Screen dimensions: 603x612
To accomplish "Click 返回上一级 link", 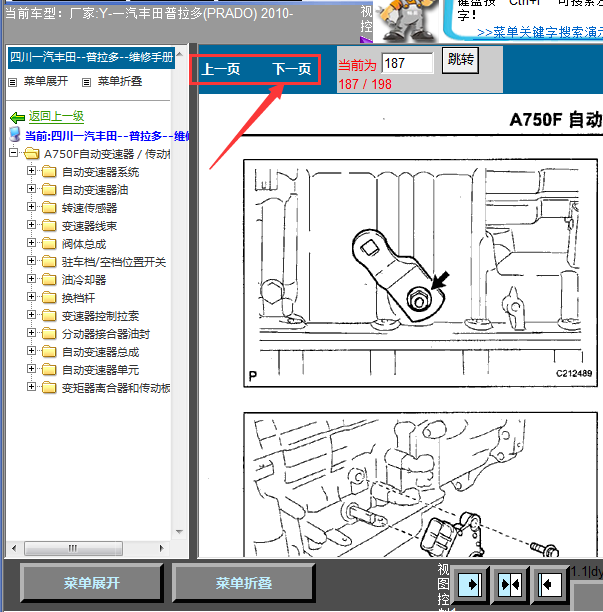I will 56,116.
